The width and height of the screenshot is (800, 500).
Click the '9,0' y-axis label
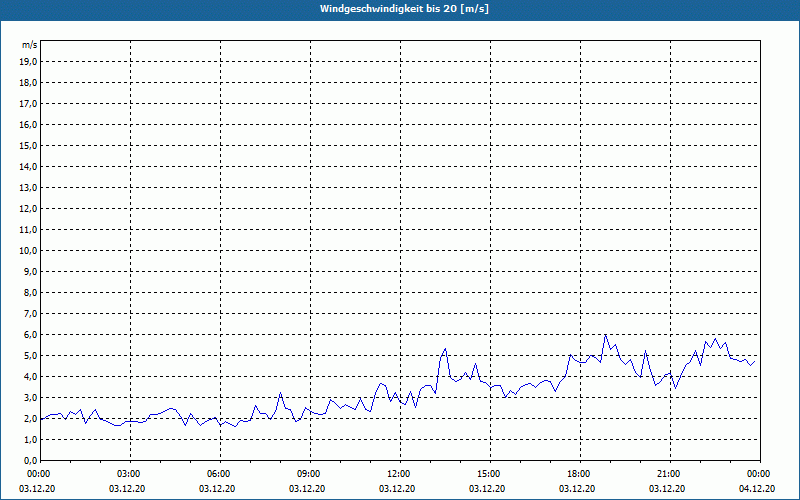pos(31,271)
